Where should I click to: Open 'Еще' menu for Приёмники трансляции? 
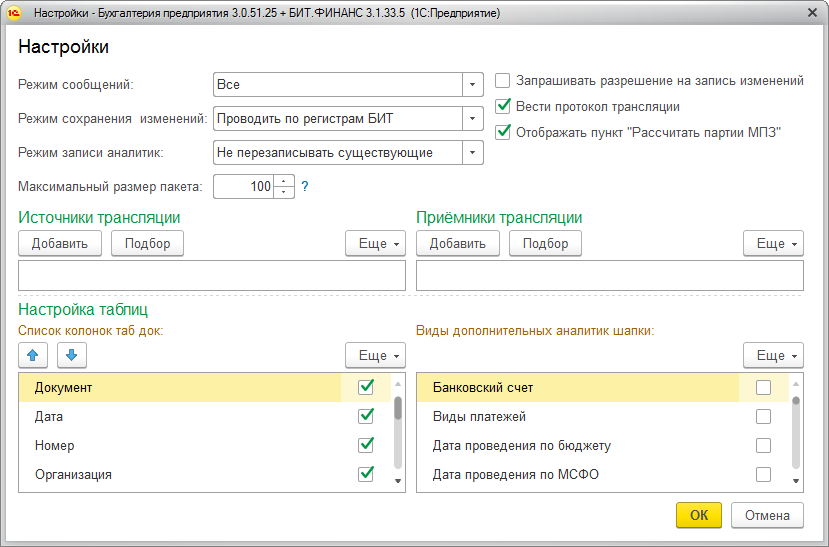point(773,243)
